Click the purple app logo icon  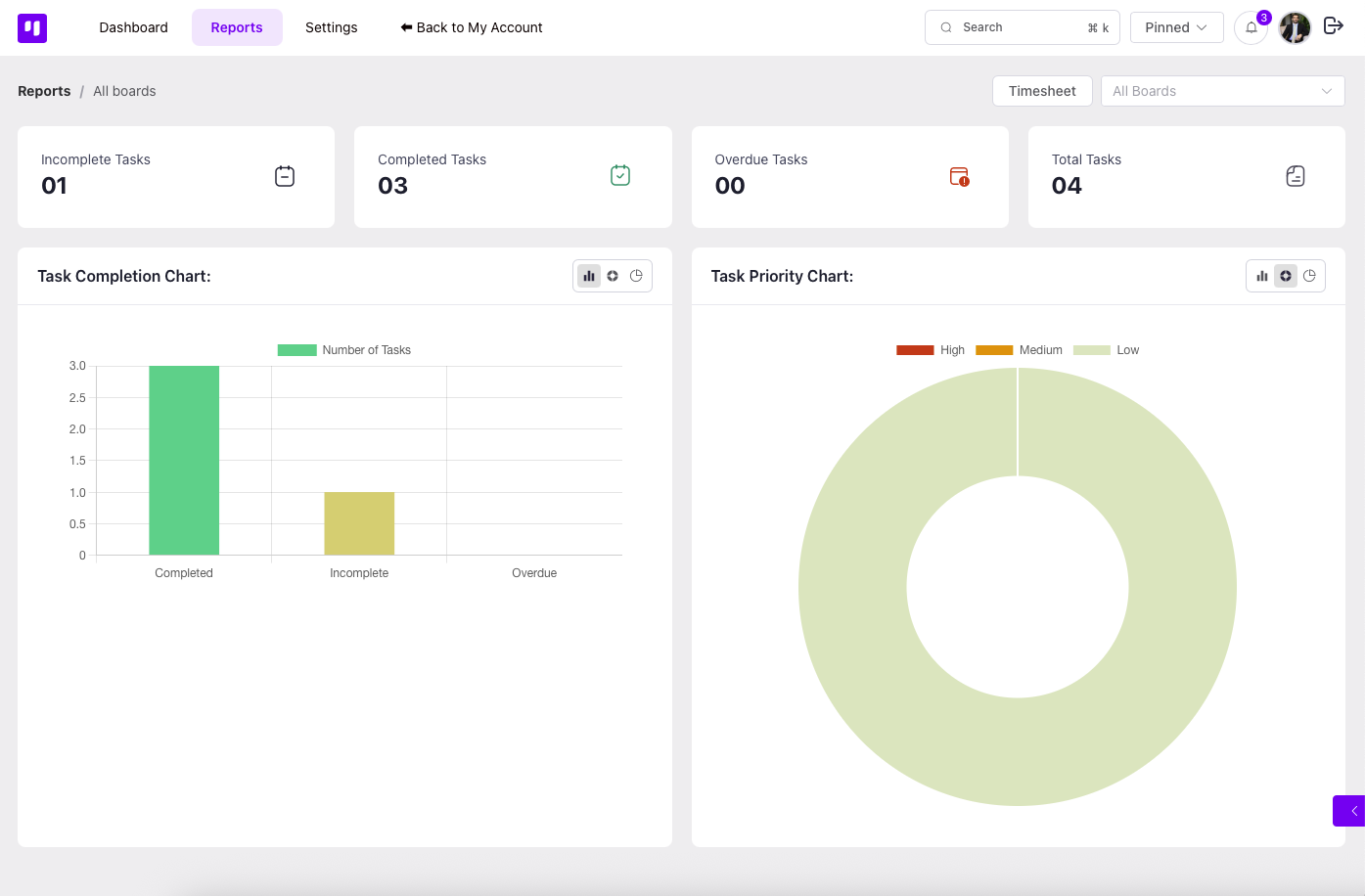pyautogui.click(x=32, y=28)
